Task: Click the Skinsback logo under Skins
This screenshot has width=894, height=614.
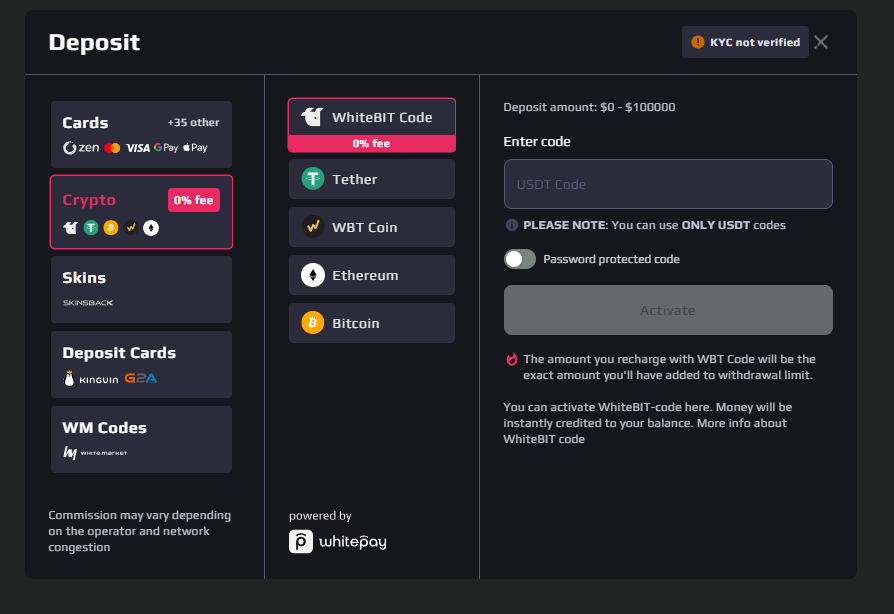Action: tap(88, 303)
